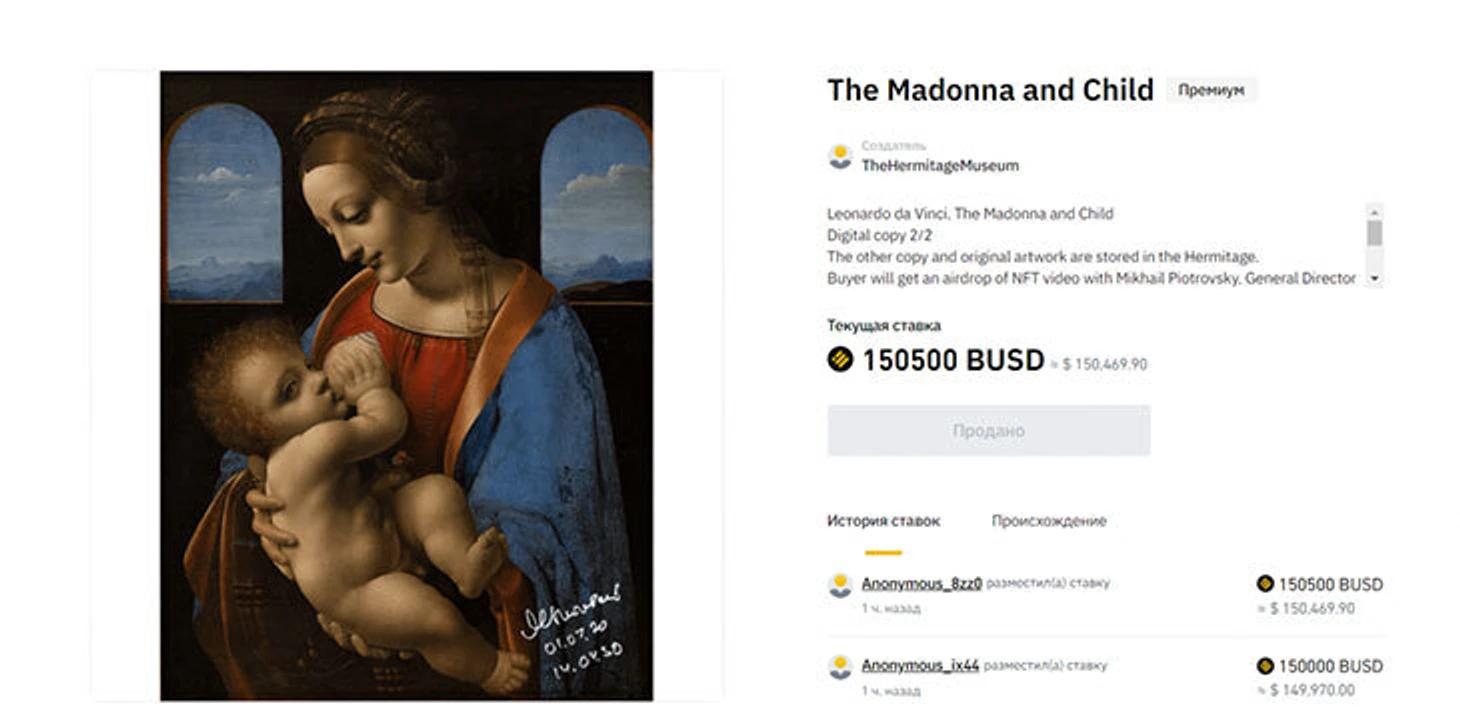Viewport: 1460px width, 712px height.
Task: Click BUSD coin icon next to 150500 bid entry
Action: point(1265,584)
